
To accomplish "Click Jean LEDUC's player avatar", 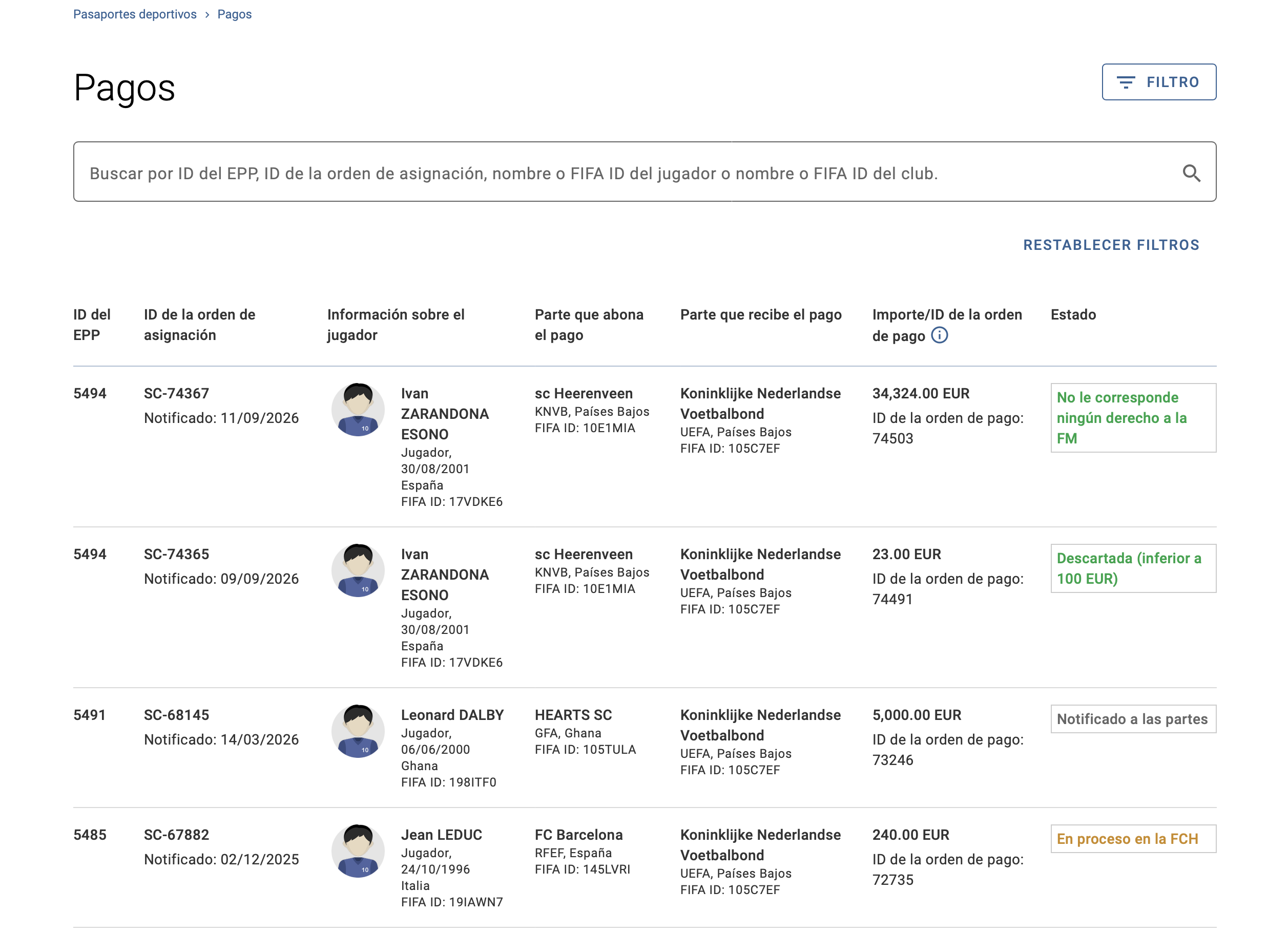I will coord(358,851).
